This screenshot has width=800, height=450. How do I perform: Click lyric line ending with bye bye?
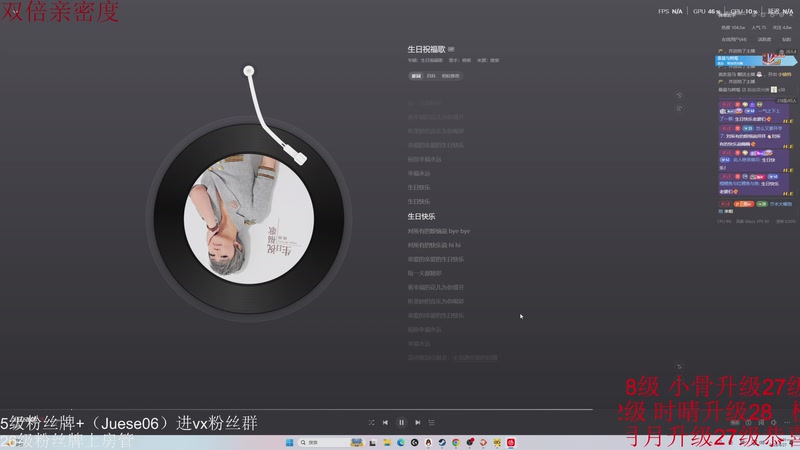pyautogui.click(x=438, y=231)
